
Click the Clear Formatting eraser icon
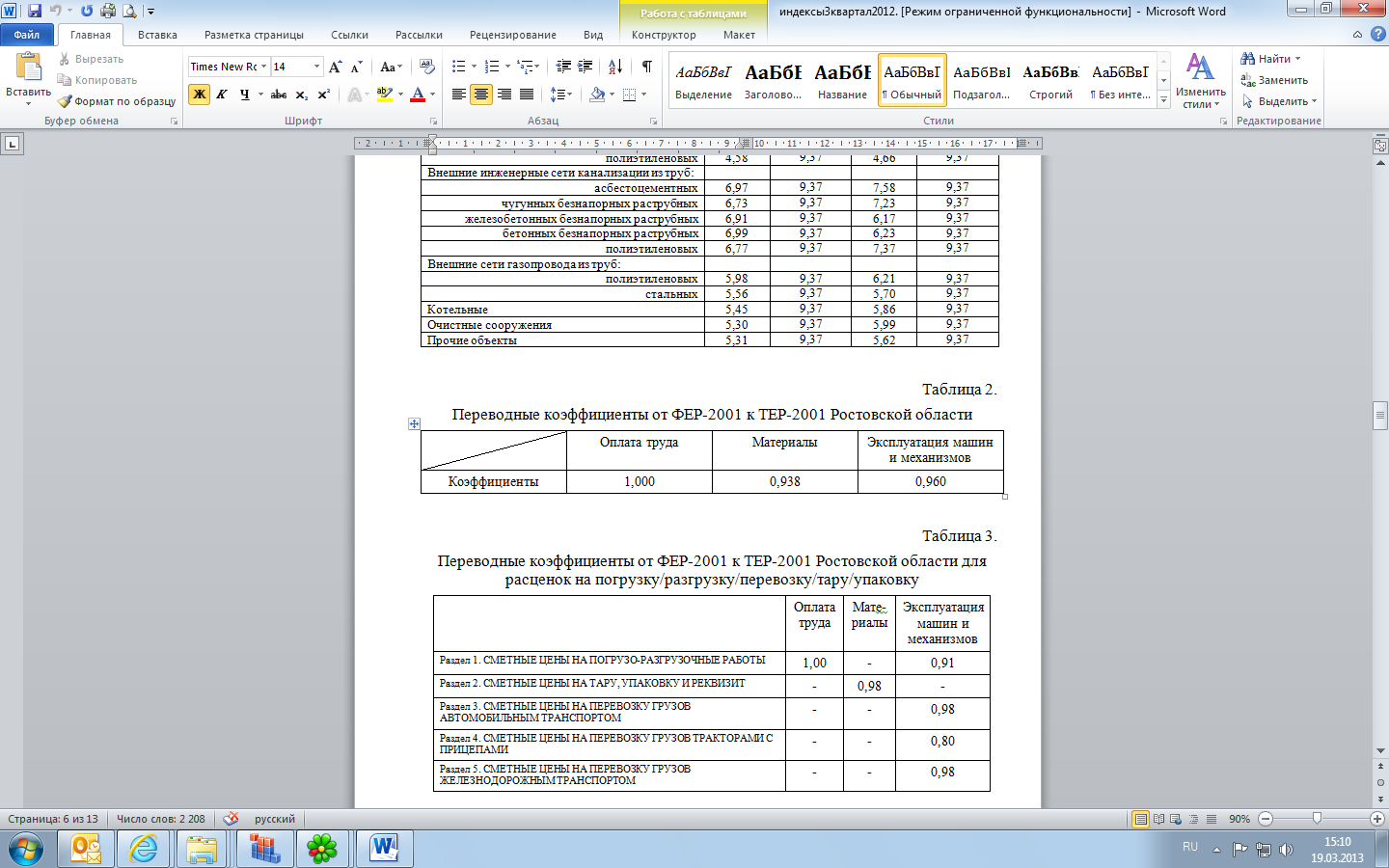pos(427,67)
